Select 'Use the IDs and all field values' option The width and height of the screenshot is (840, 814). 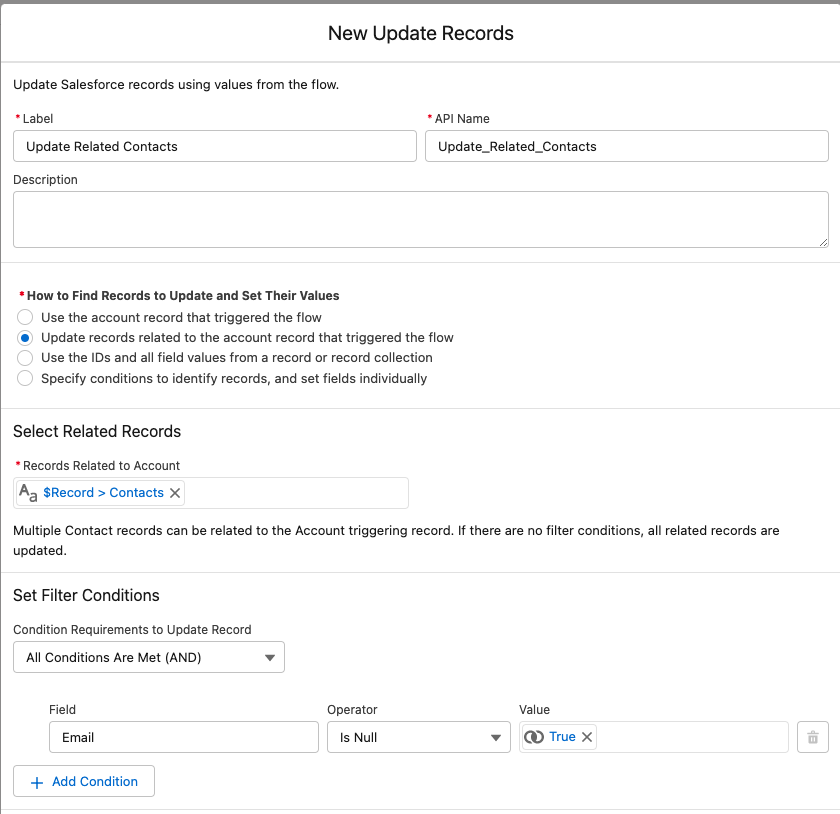25,357
